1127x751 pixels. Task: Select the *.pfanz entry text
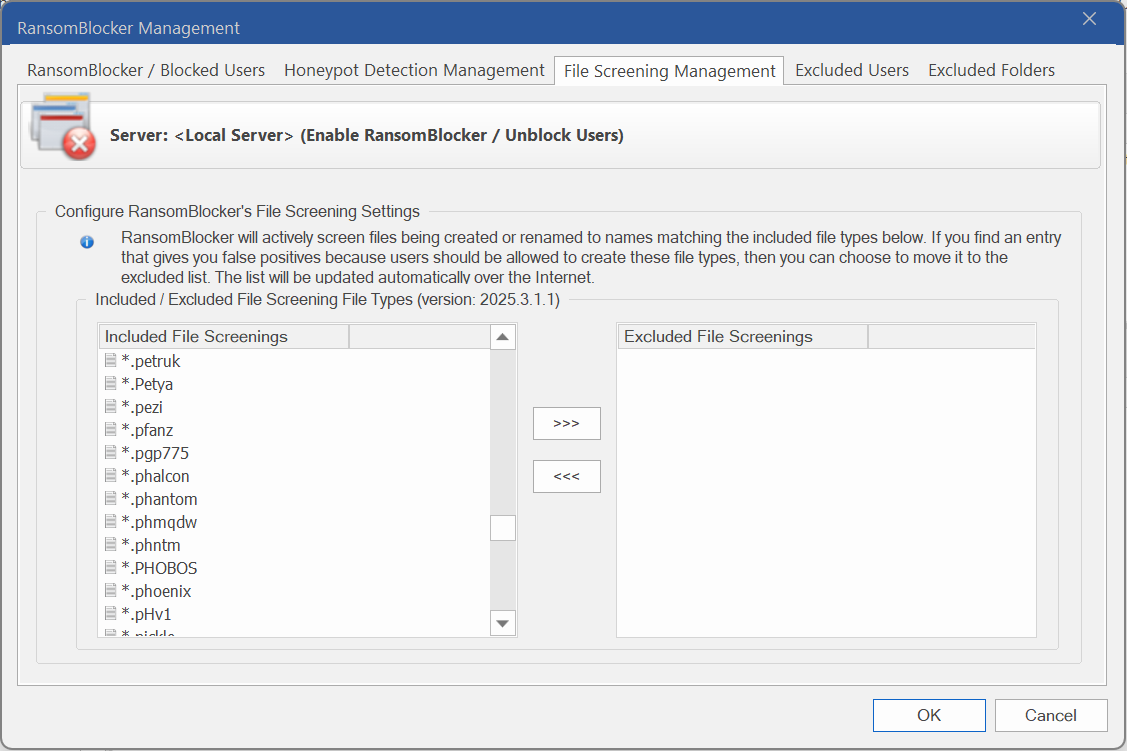point(147,430)
